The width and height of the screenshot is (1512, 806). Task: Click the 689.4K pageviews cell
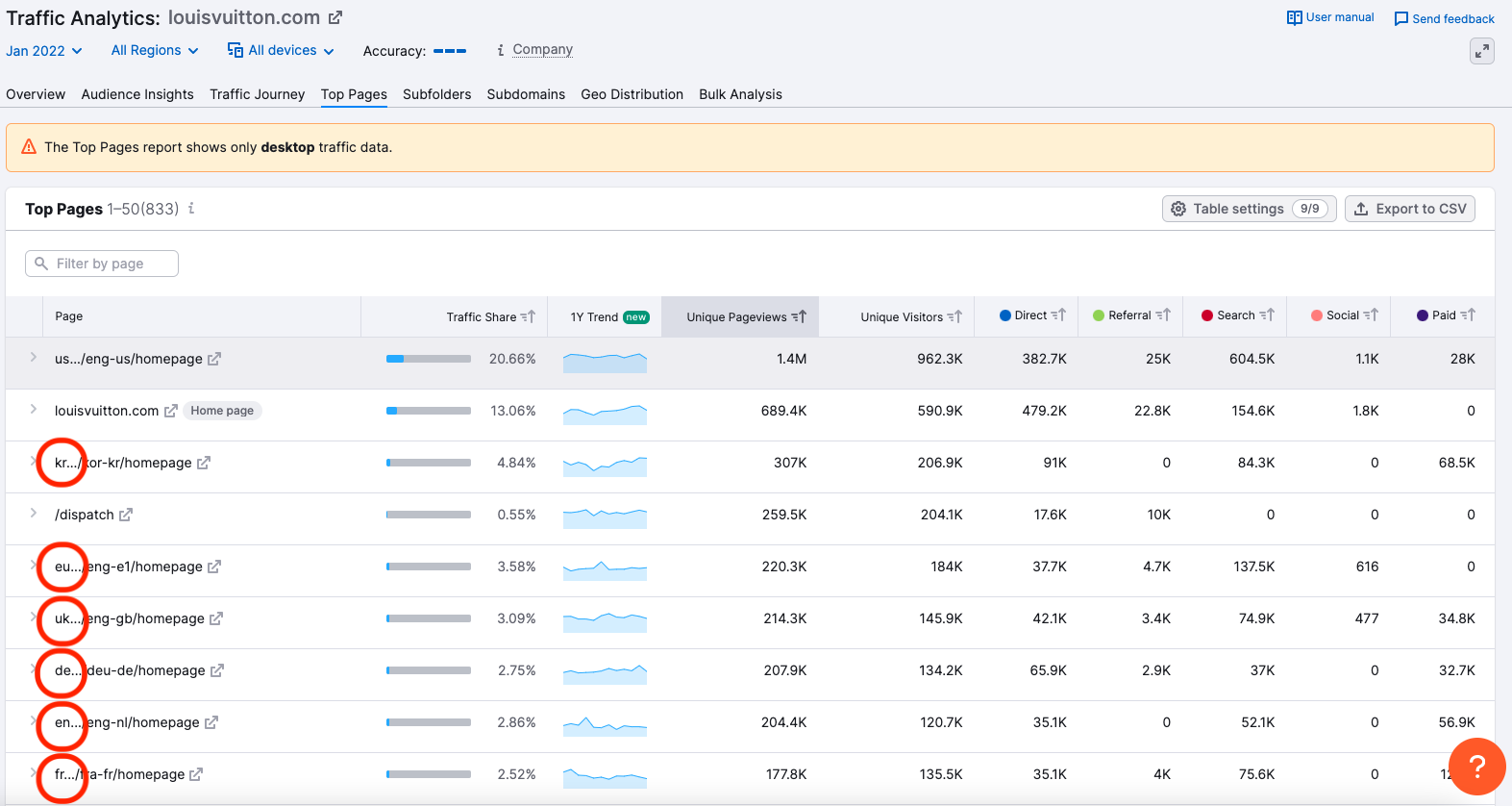pyautogui.click(x=783, y=411)
